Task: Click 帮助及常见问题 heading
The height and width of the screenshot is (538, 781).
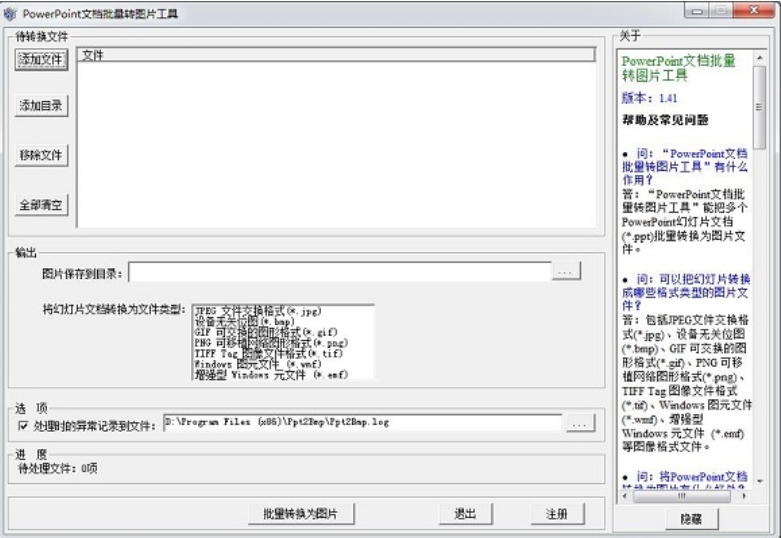Action: pyautogui.click(x=665, y=120)
